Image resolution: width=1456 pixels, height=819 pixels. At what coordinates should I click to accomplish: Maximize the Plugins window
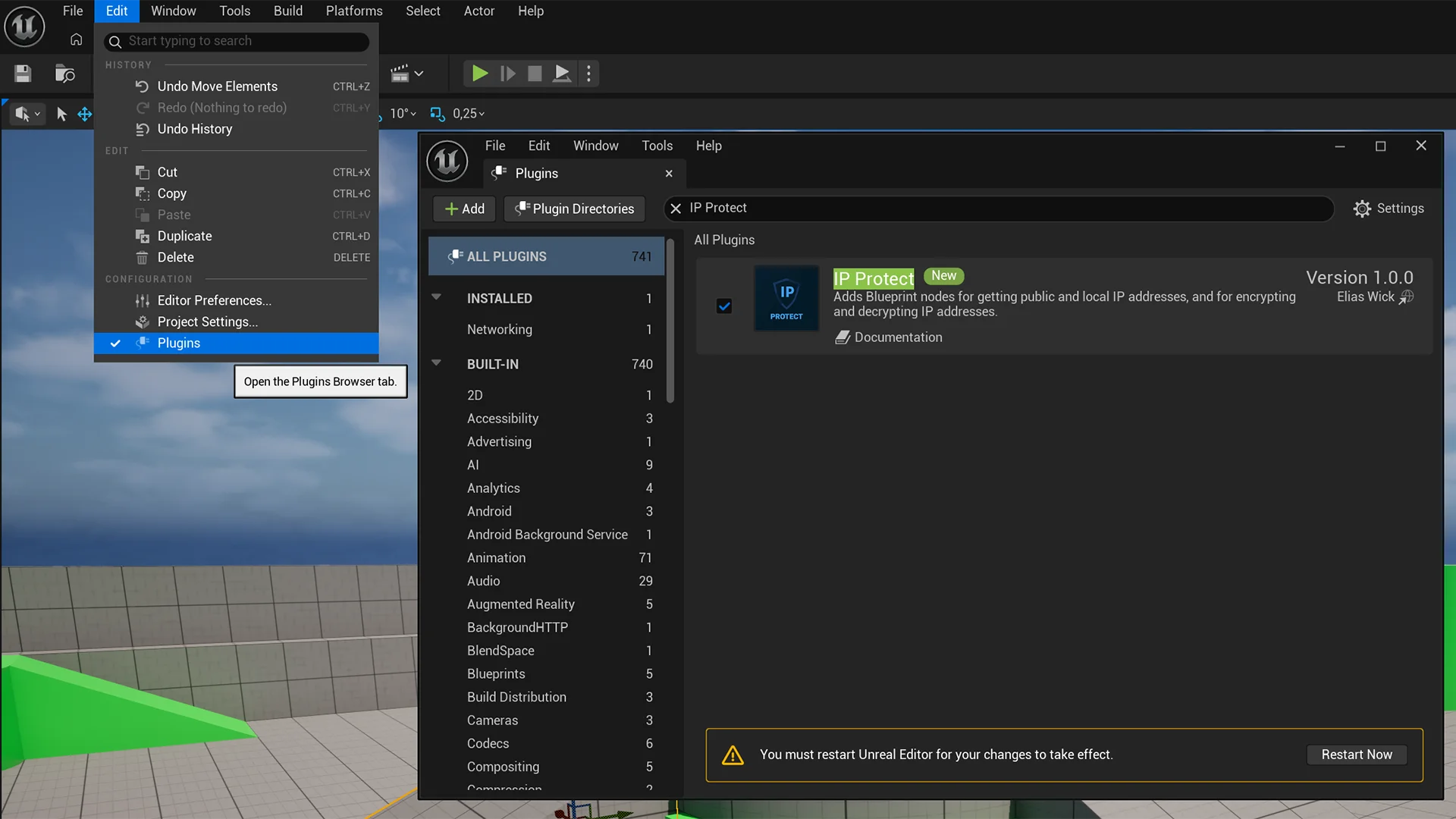coord(1380,146)
